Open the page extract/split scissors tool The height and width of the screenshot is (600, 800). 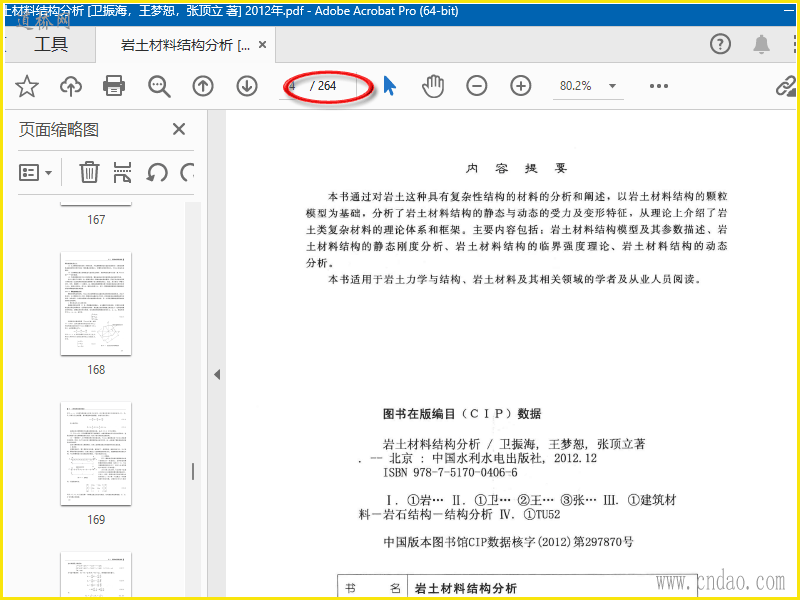tap(122, 172)
